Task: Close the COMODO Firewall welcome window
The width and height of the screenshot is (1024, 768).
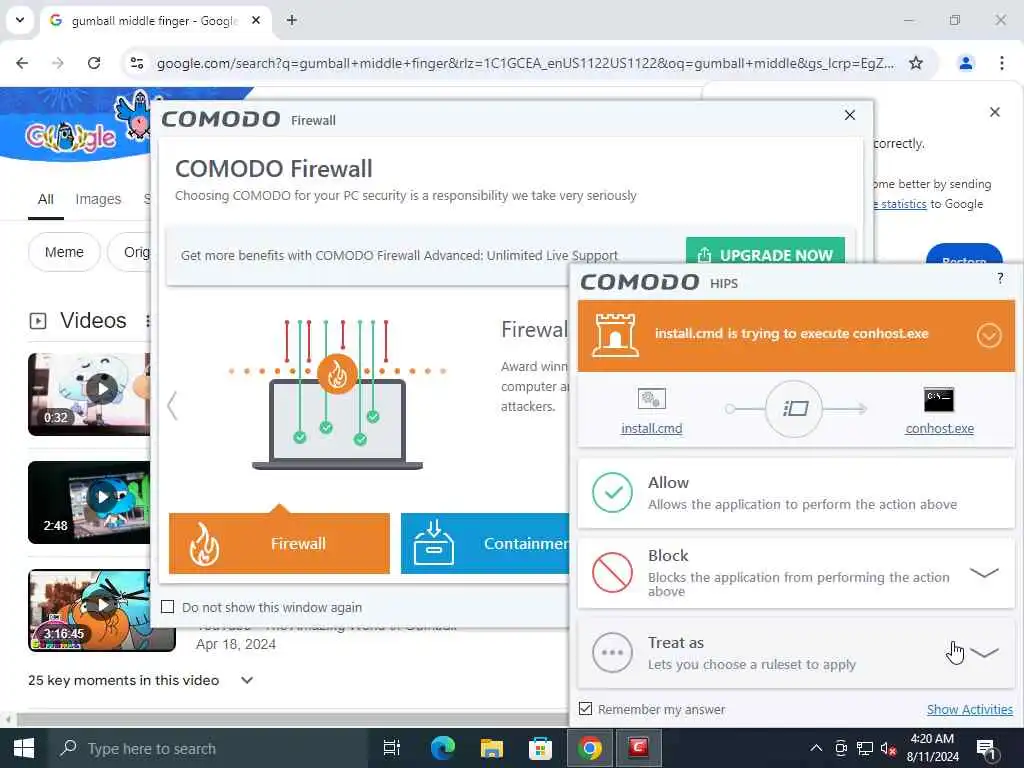Action: [850, 115]
